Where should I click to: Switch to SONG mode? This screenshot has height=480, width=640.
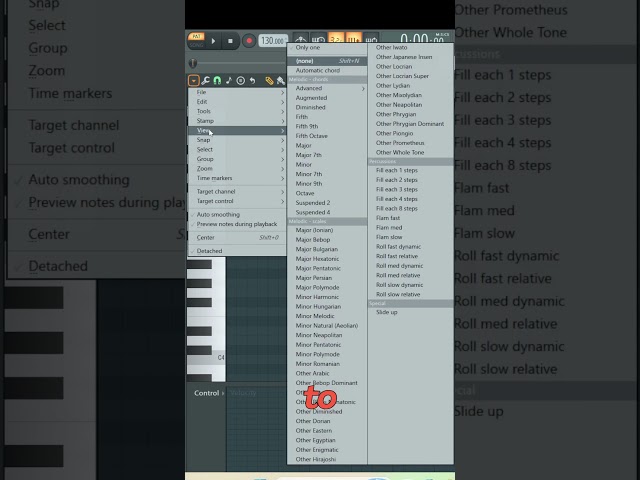[x=196, y=44]
